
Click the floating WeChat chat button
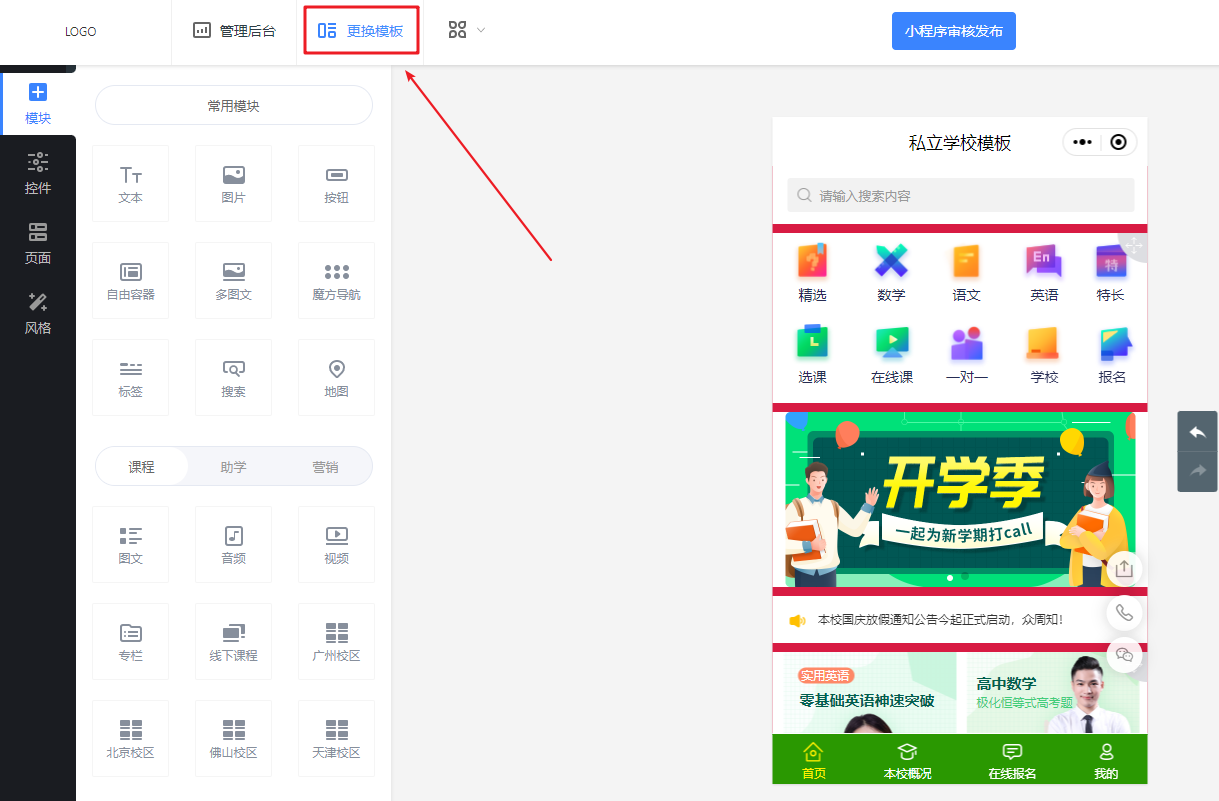point(1125,655)
